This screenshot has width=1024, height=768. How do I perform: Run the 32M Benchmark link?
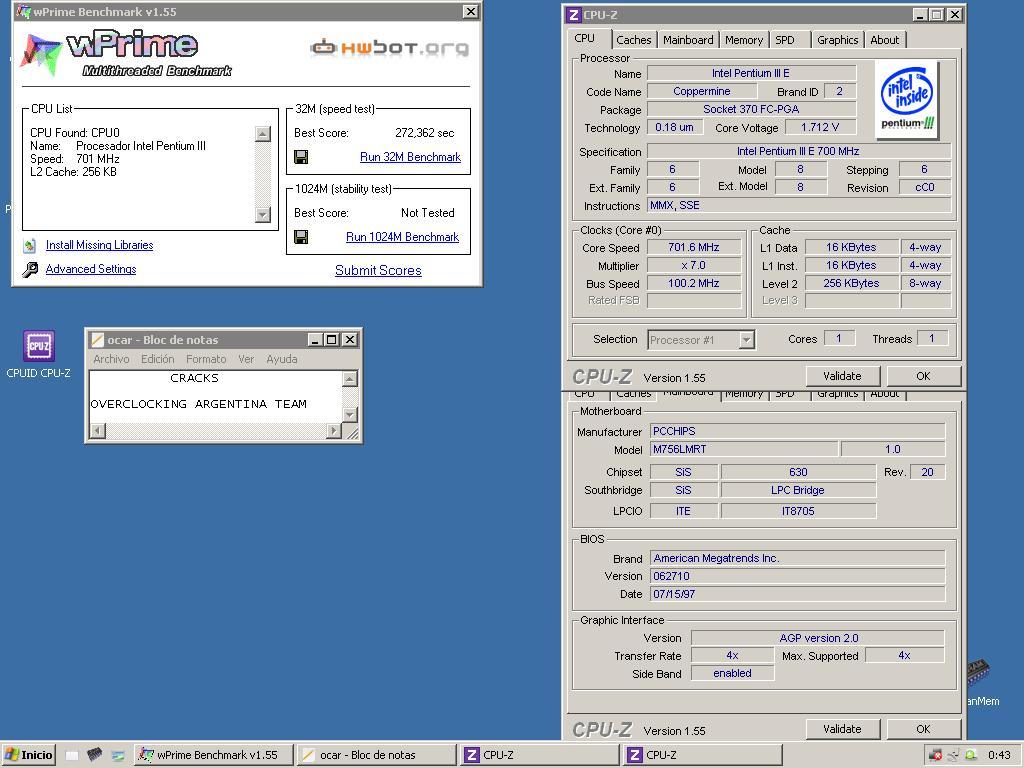pyautogui.click(x=410, y=157)
